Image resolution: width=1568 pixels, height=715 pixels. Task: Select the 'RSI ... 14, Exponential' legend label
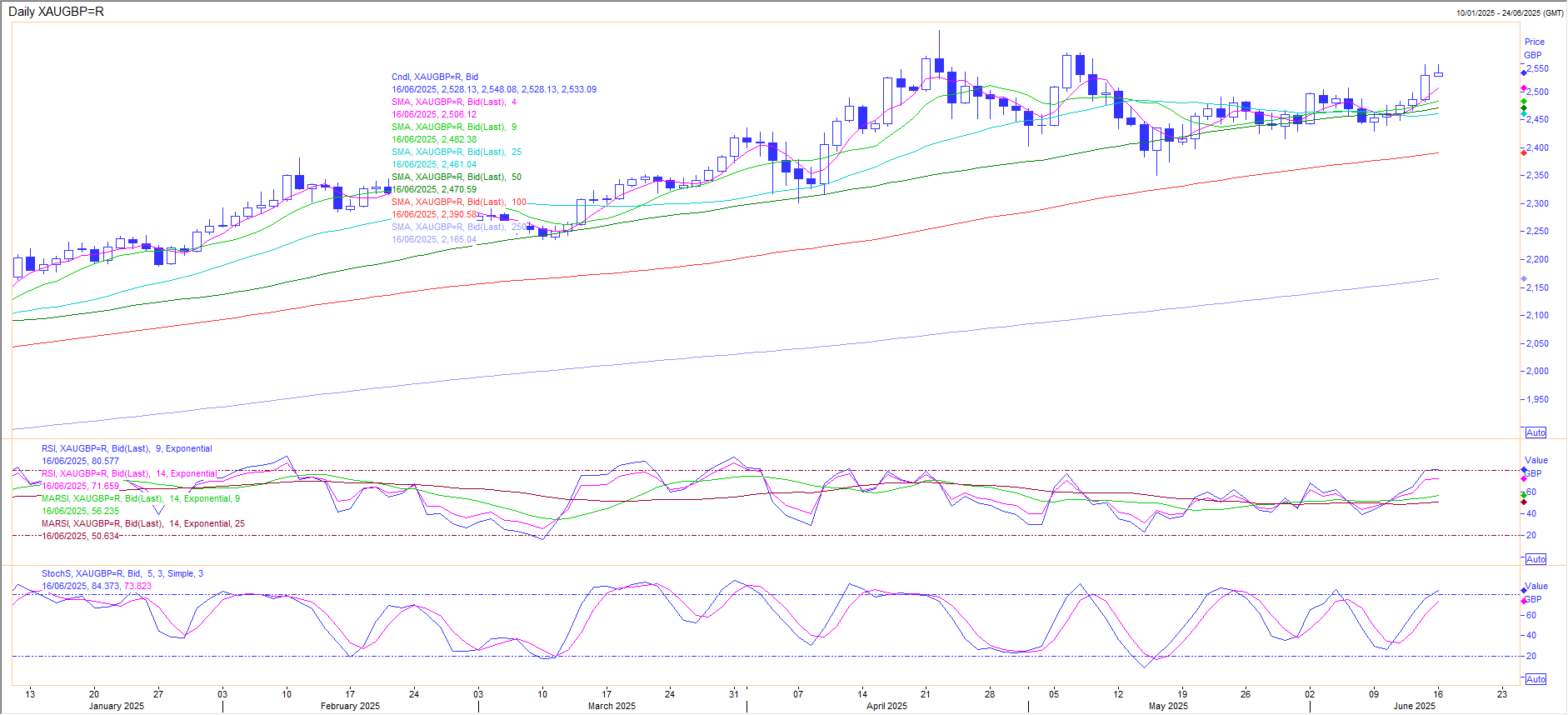click(x=129, y=473)
